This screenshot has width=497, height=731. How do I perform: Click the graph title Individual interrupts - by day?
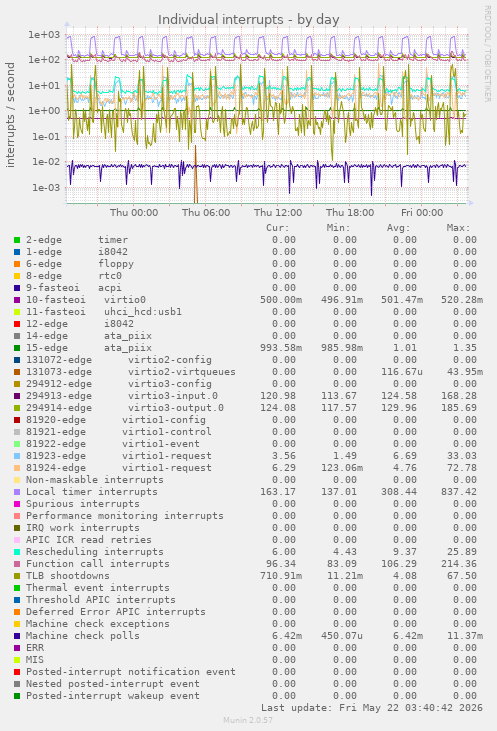pyautogui.click(x=248, y=20)
